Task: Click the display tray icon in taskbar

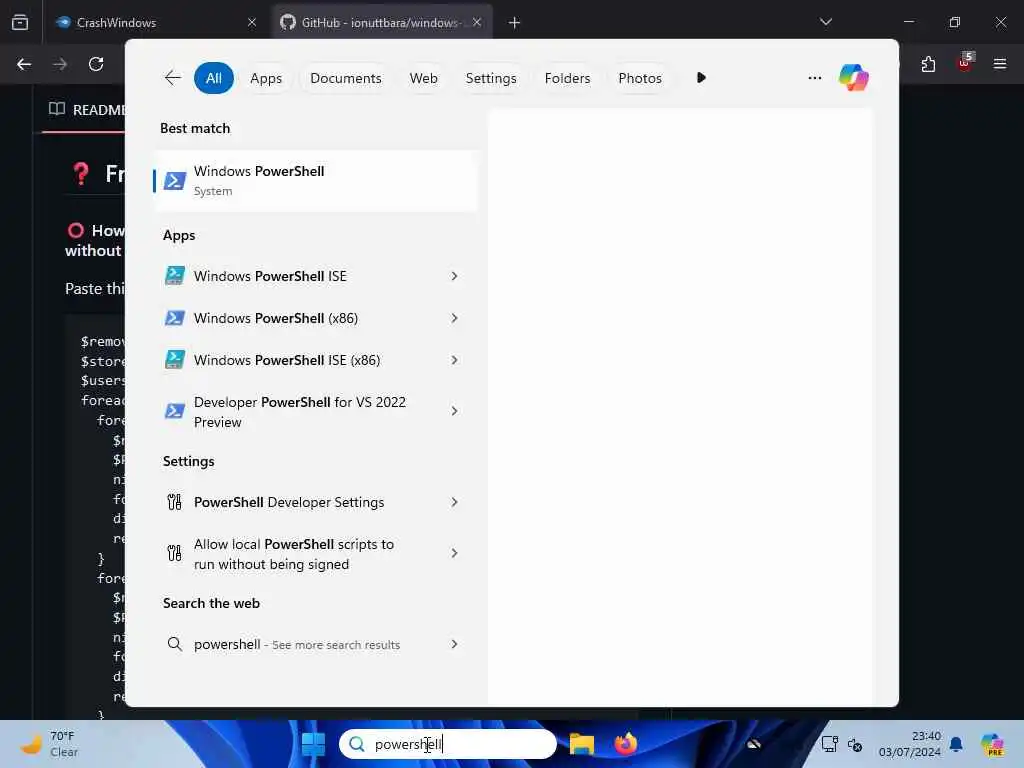Action: tap(829, 744)
